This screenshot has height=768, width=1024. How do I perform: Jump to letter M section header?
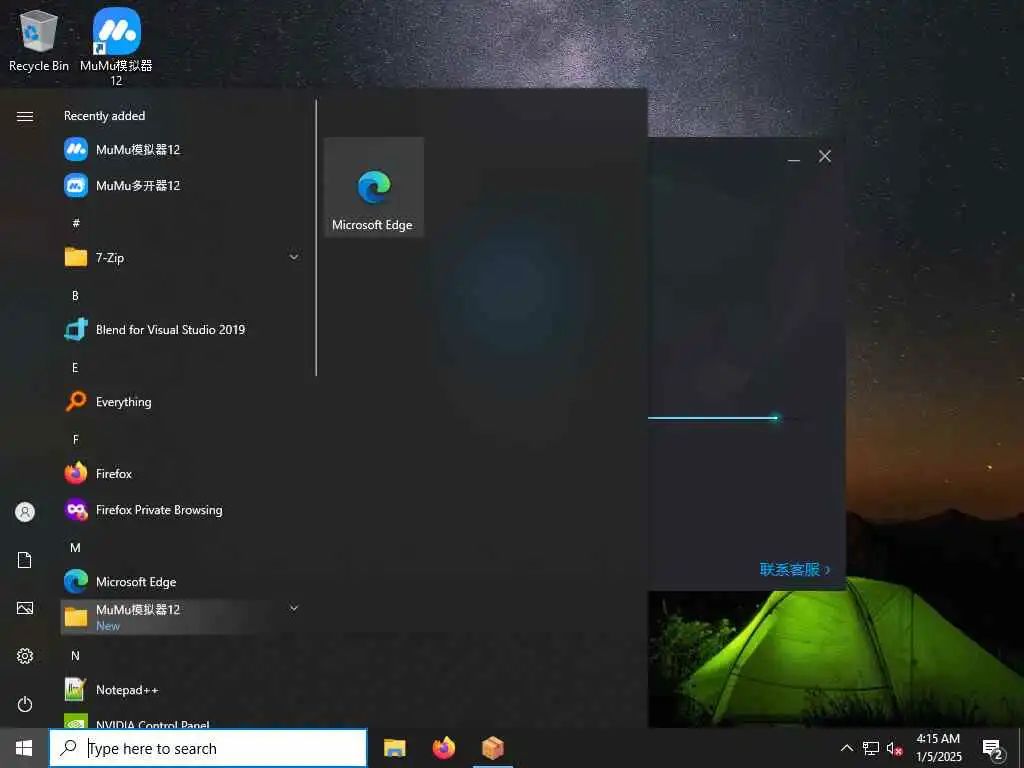click(x=75, y=547)
